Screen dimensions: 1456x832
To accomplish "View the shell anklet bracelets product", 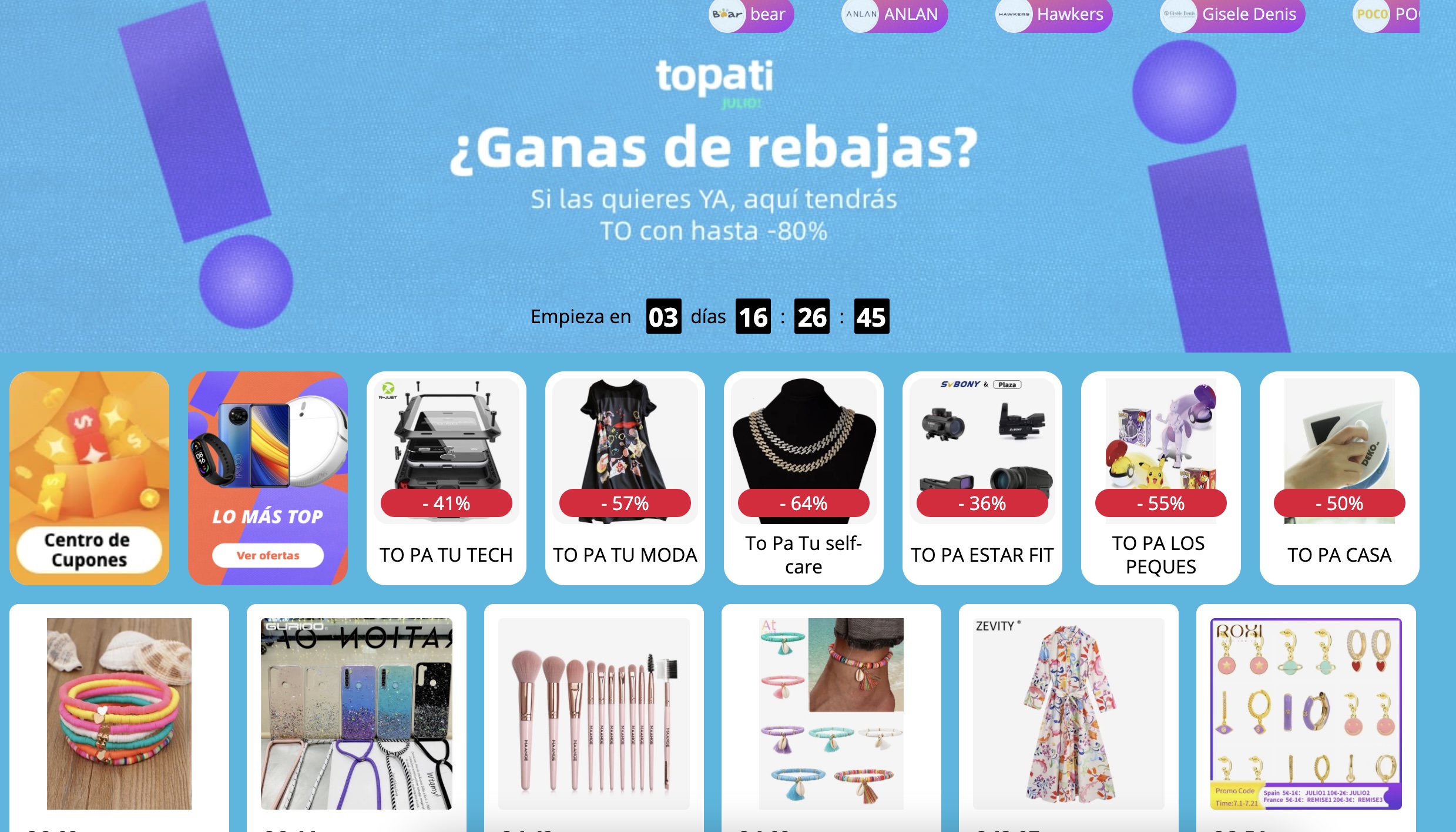I will [x=831, y=713].
